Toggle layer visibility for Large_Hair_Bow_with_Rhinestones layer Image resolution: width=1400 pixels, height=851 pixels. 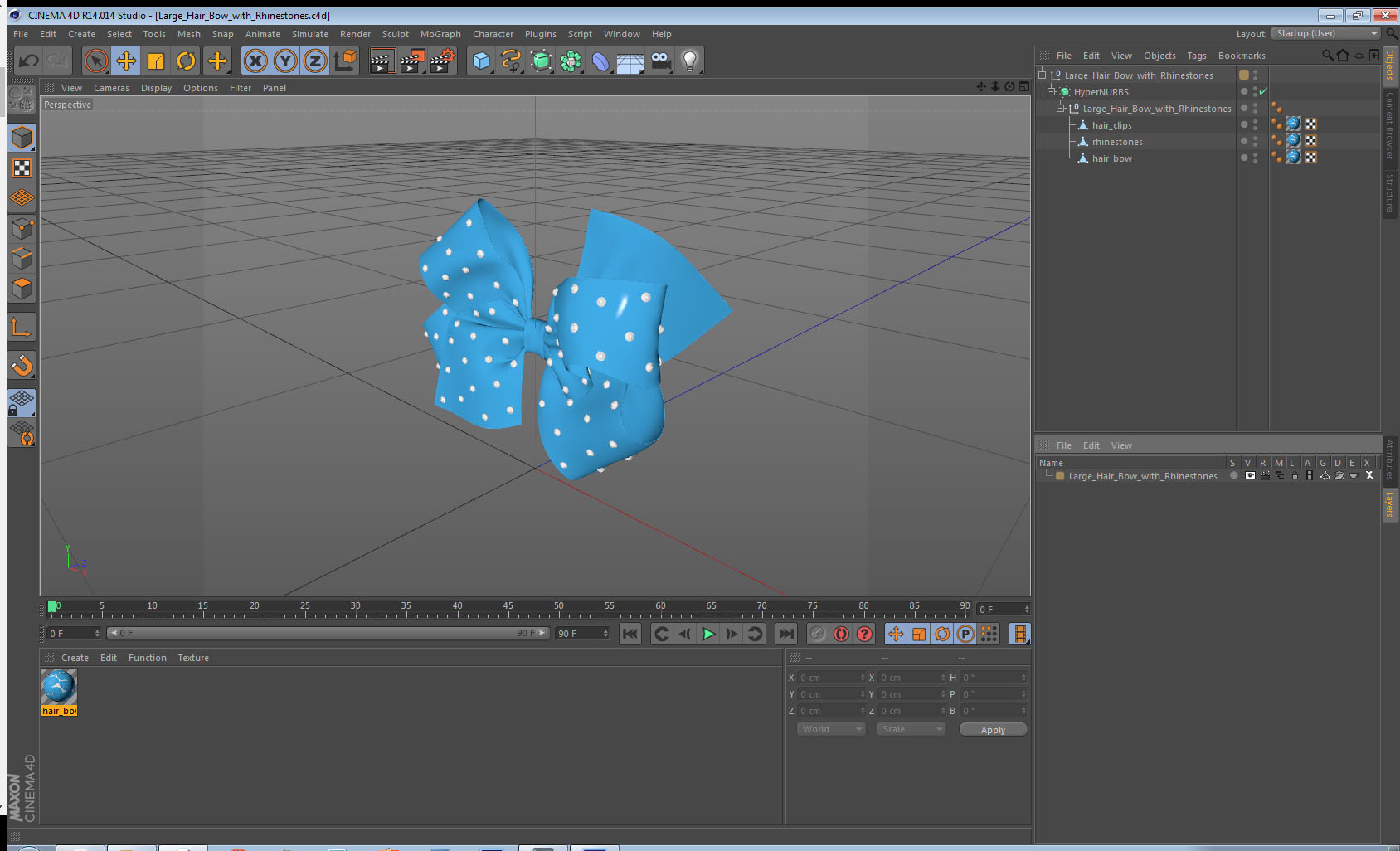1249,476
